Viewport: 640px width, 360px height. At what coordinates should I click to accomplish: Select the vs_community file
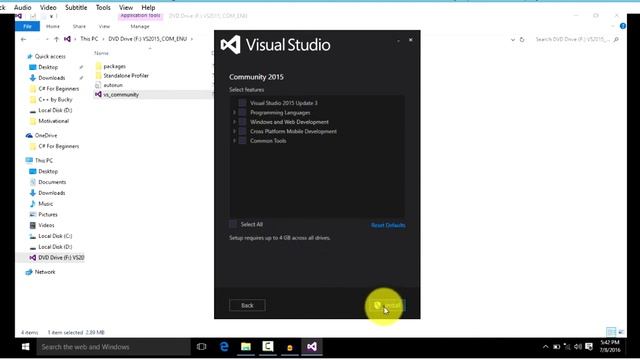(x=117, y=94)
